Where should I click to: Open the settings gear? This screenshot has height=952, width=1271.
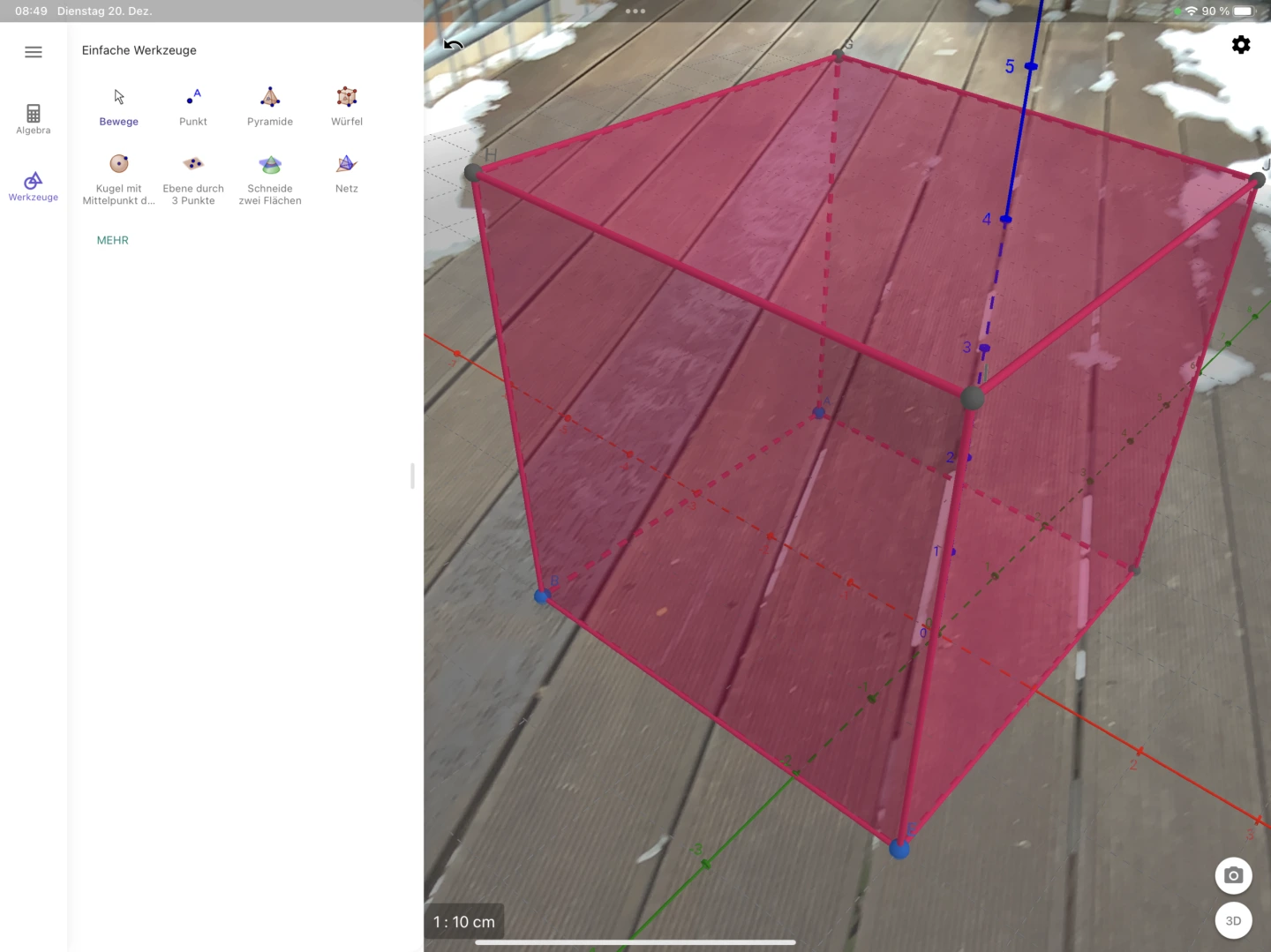pos(1240,44)
